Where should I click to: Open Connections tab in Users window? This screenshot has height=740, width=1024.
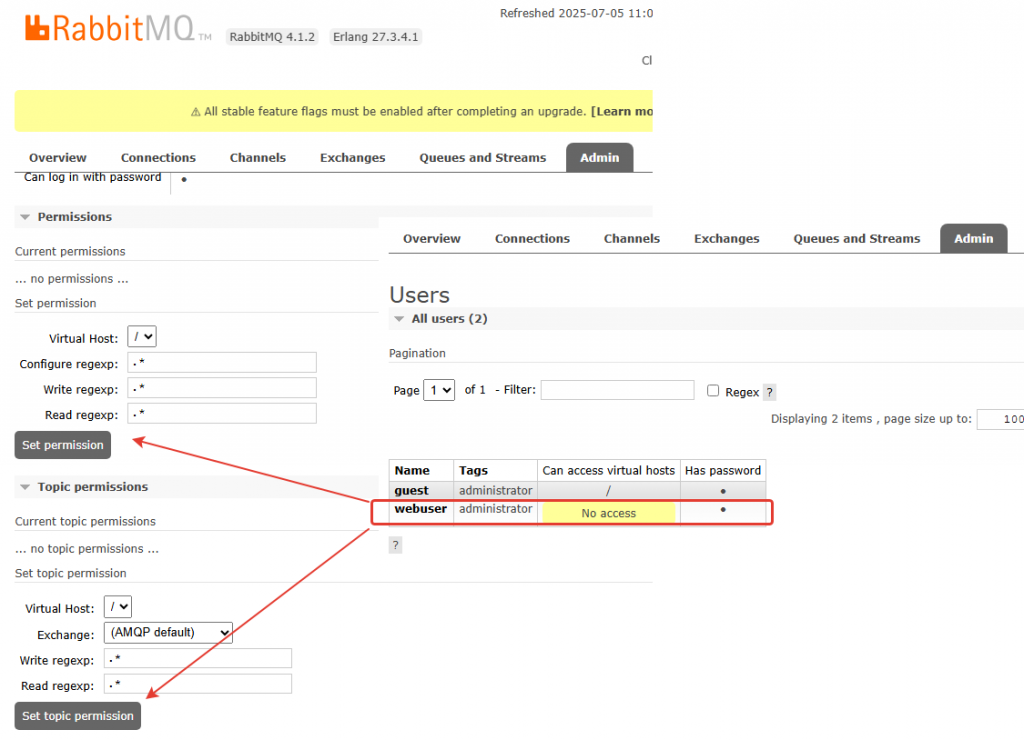click(532, 238)
